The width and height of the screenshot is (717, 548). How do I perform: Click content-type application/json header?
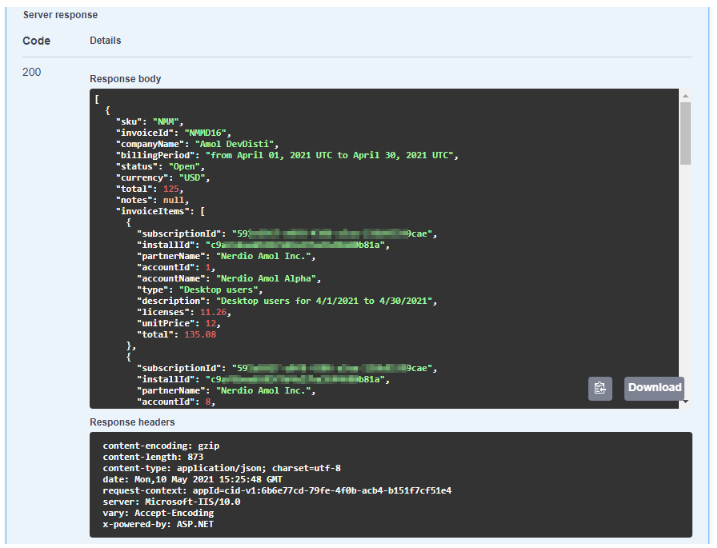click(222, 468)
